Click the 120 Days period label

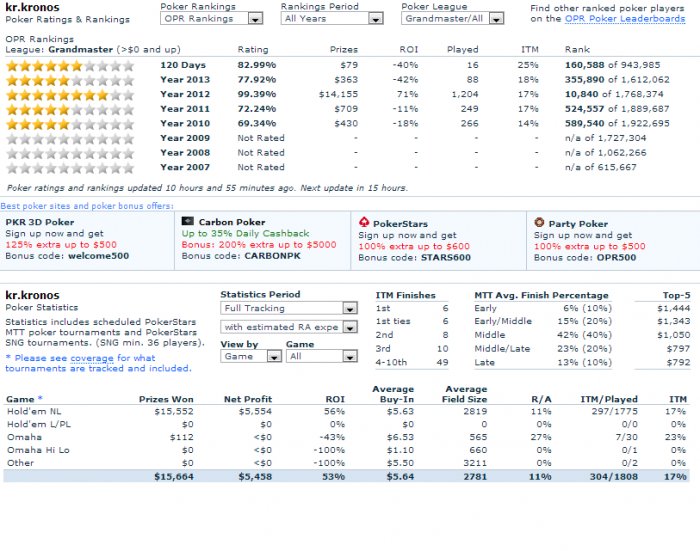point(183,65)
